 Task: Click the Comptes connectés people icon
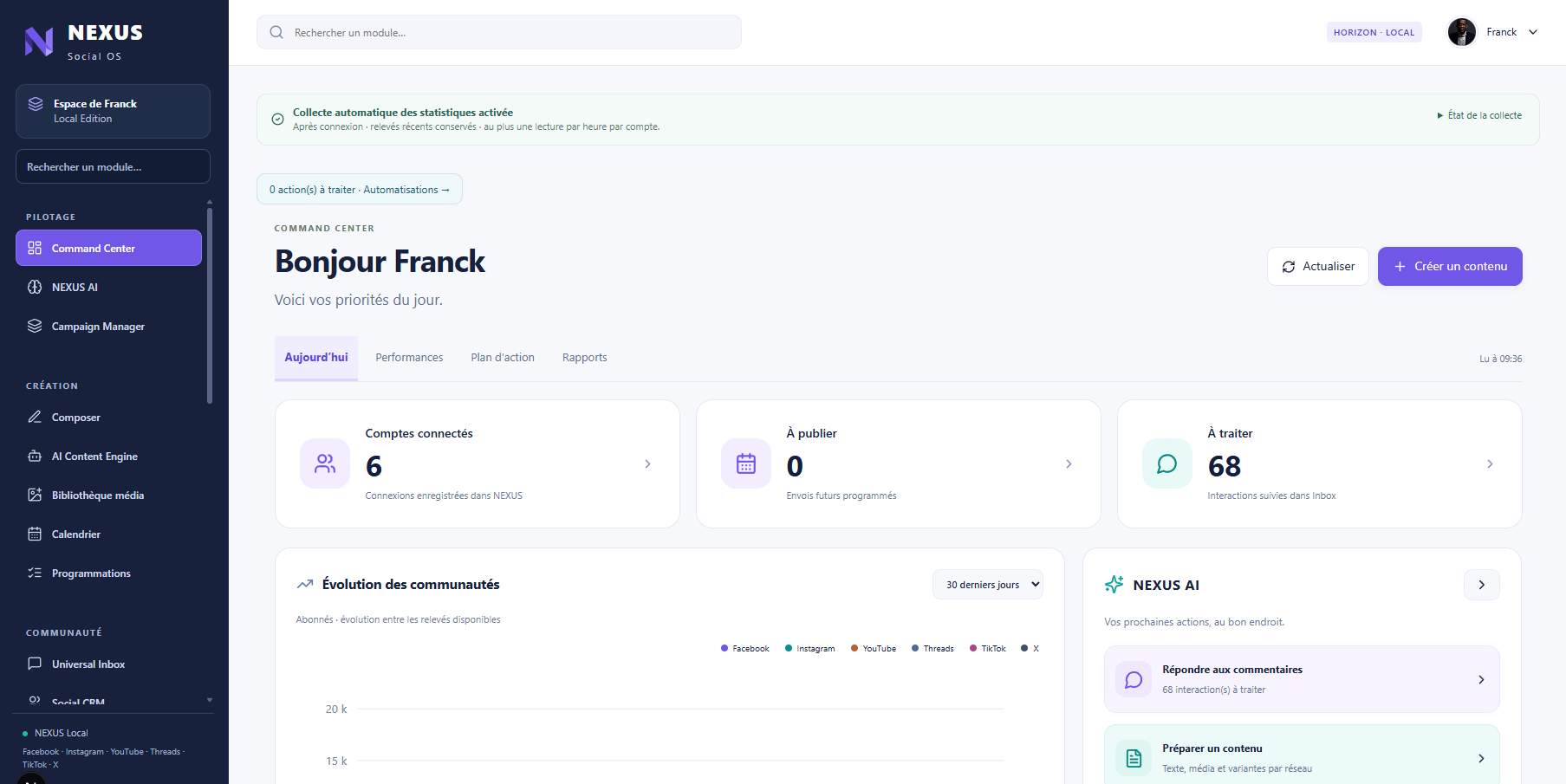(x=325, y=463)
